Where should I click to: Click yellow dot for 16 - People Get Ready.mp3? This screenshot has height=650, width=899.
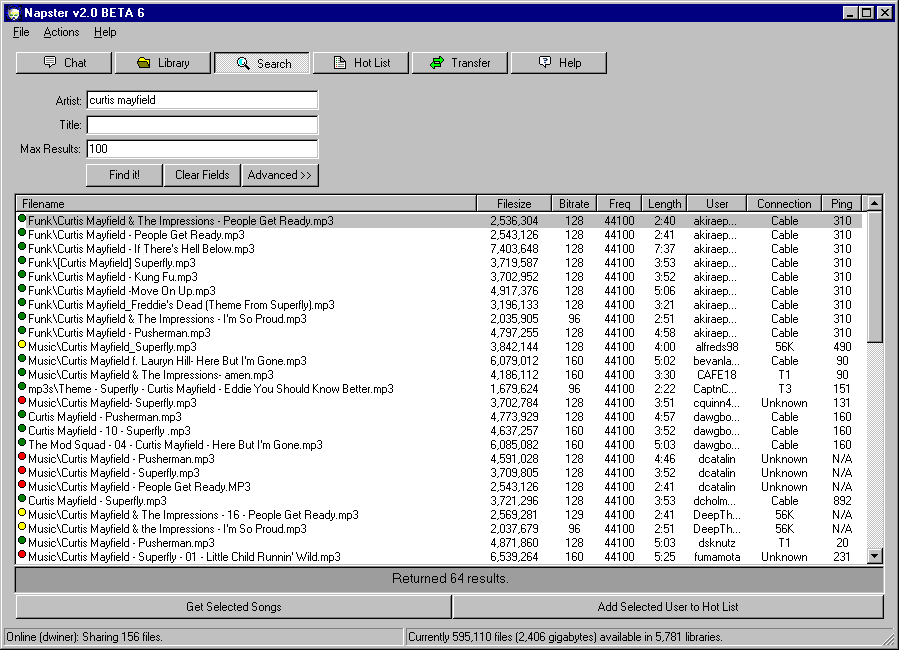[22, 512]
